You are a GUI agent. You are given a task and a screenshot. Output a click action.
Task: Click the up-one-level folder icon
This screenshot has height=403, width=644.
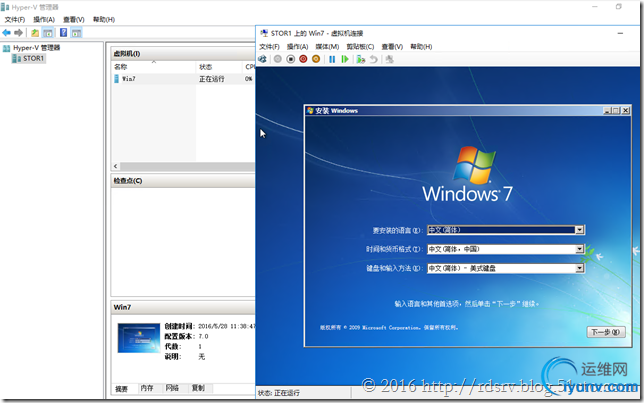pyautogui.click(x=35, y=32)
